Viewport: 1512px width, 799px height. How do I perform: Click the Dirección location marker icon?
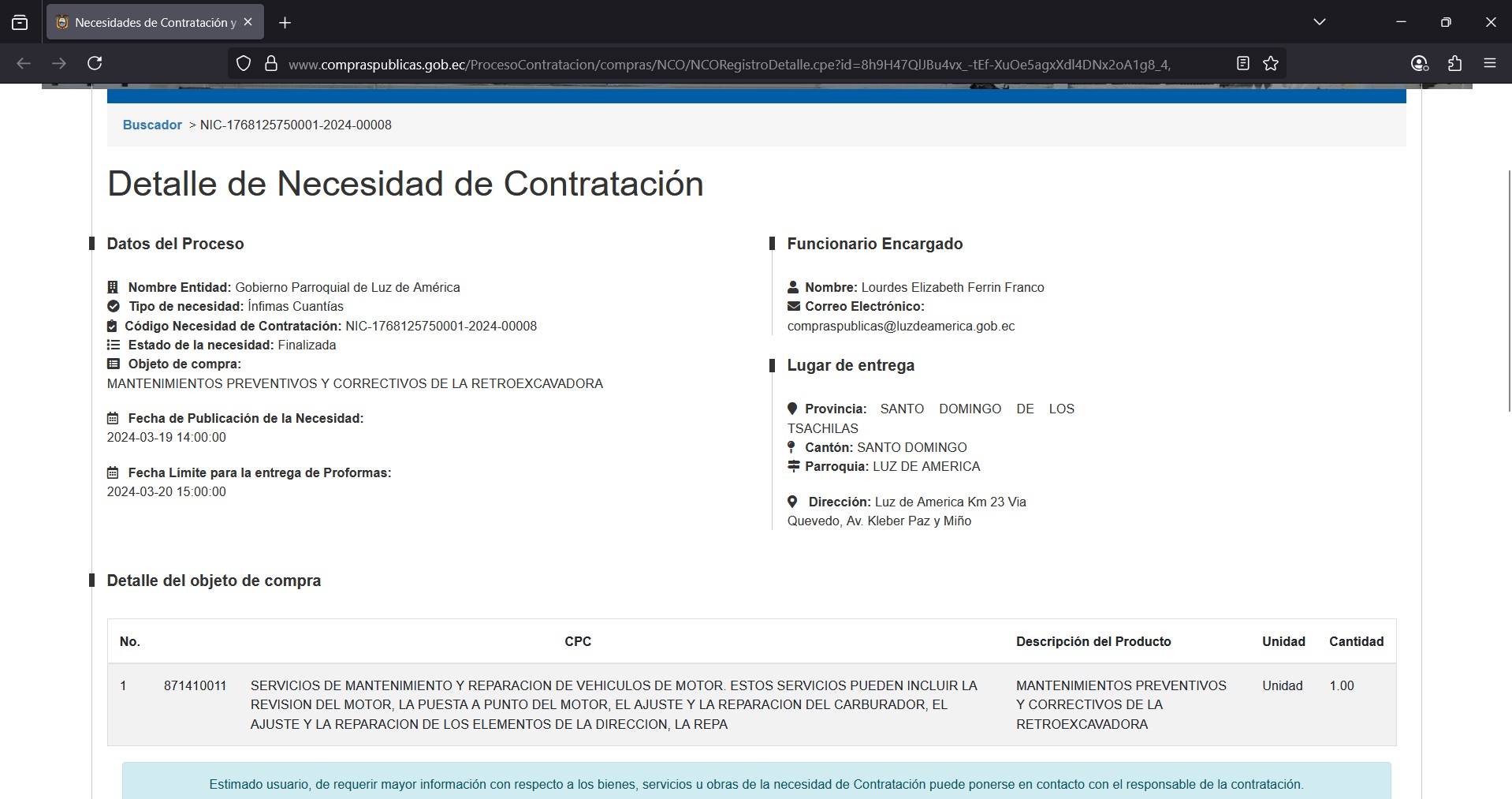(x=792, y=502)
